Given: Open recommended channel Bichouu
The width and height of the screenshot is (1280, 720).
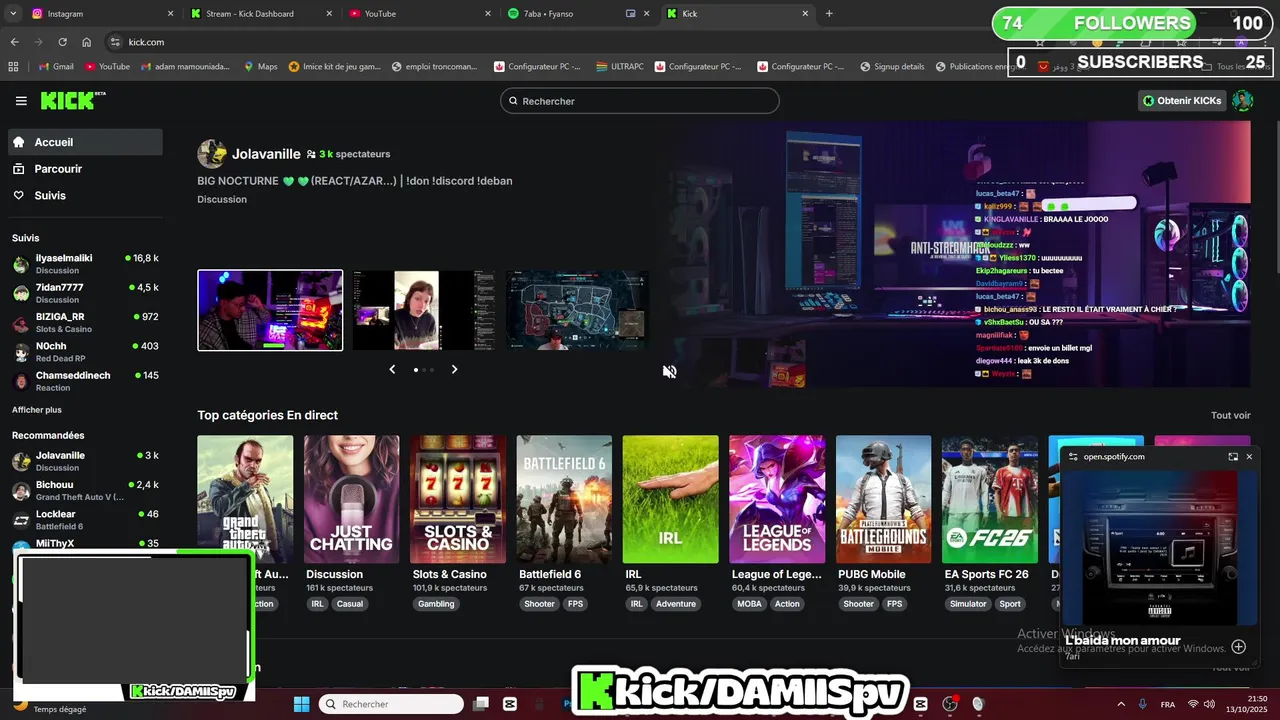Looking at the screenshot, I should 85,490.
